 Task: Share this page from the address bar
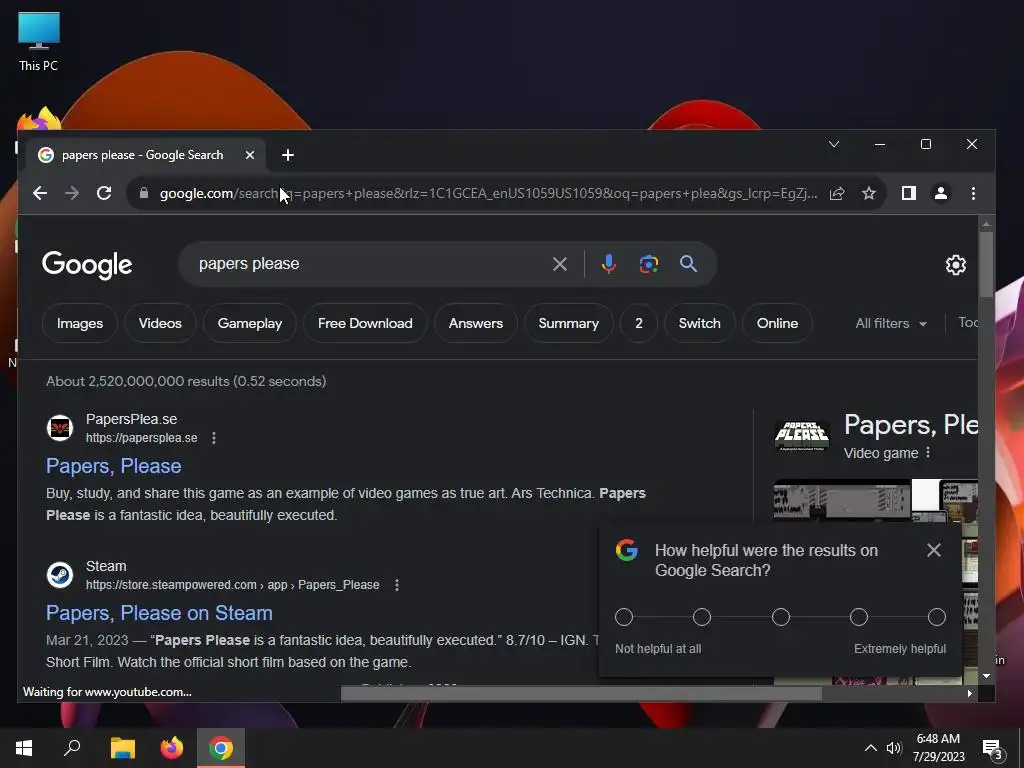(x=837, y=193)
